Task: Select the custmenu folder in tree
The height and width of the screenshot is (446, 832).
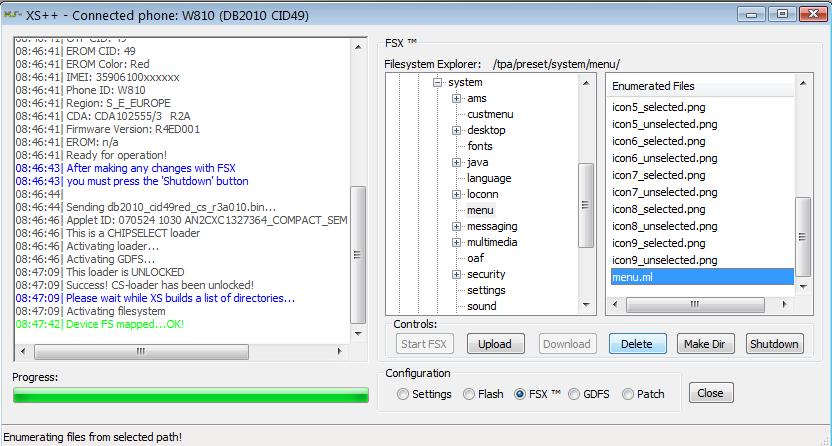Action: click(490, 114)
